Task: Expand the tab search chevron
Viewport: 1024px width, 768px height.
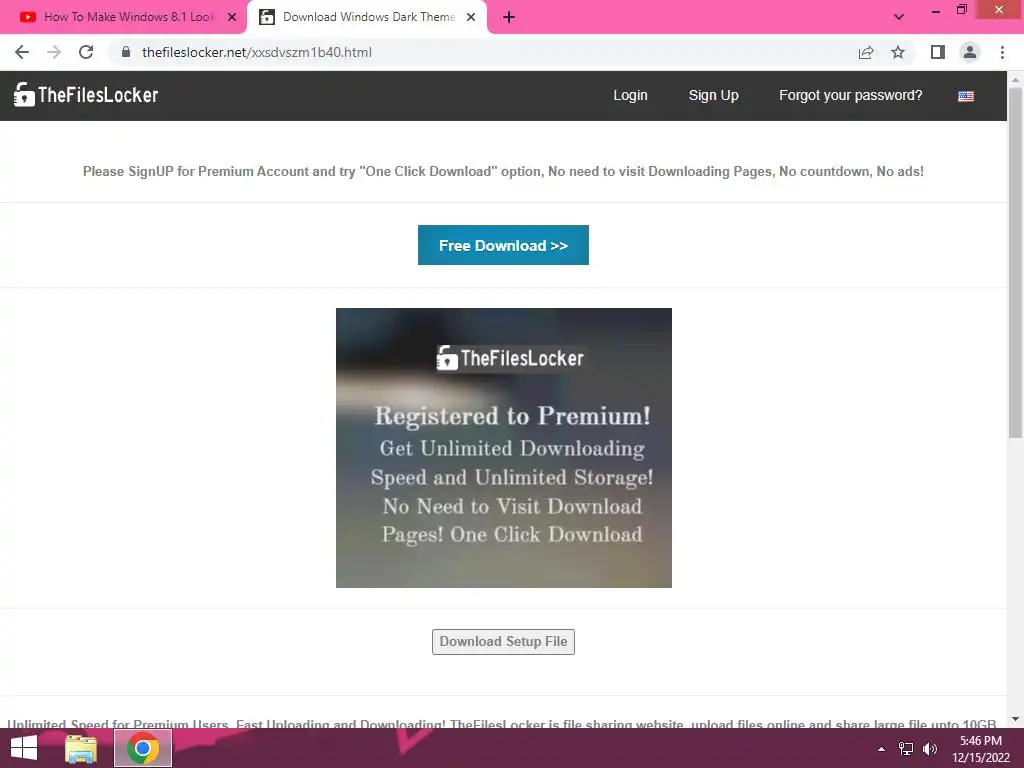Action: point(899,17)
